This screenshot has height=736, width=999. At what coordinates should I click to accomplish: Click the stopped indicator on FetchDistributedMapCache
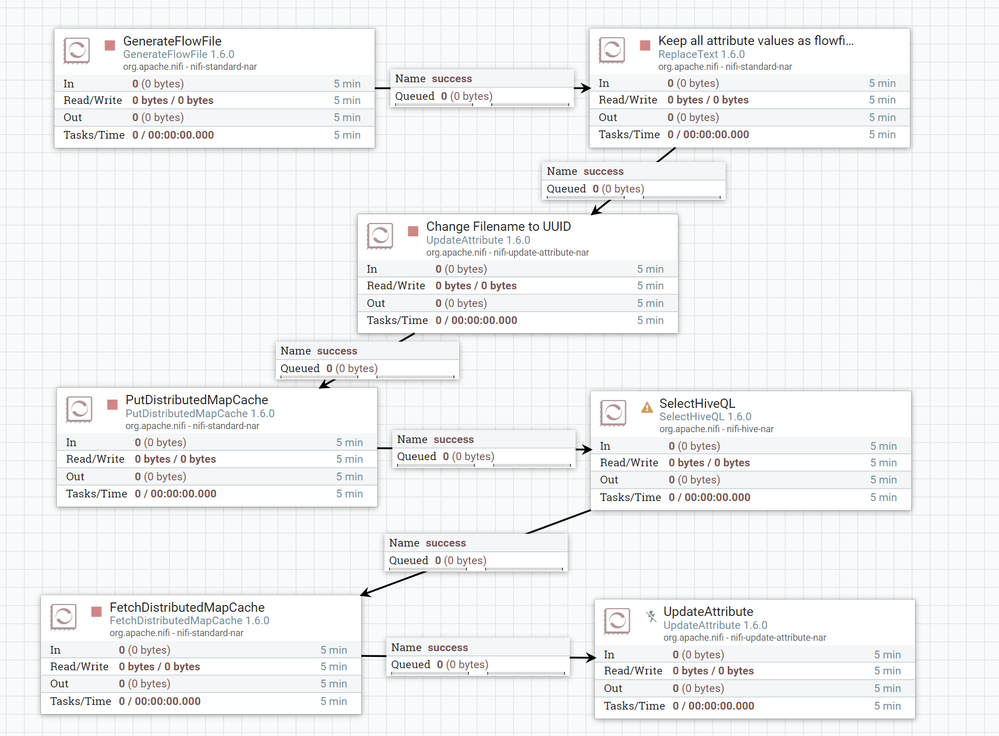point(96,612)
